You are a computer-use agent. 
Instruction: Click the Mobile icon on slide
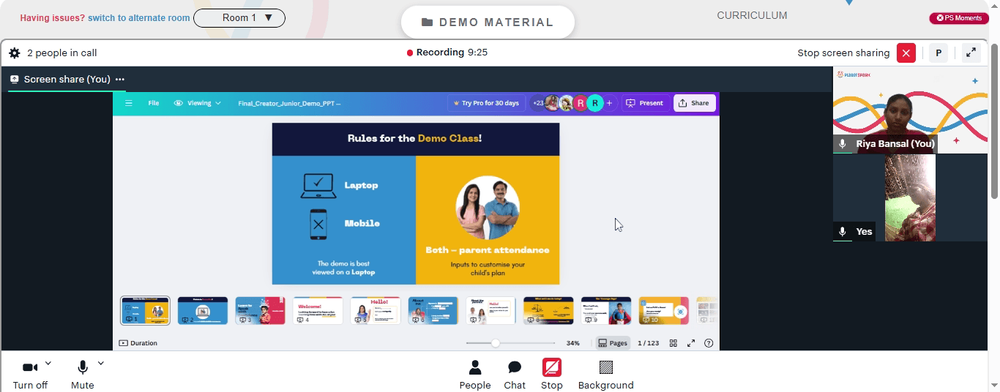(318, 224)
